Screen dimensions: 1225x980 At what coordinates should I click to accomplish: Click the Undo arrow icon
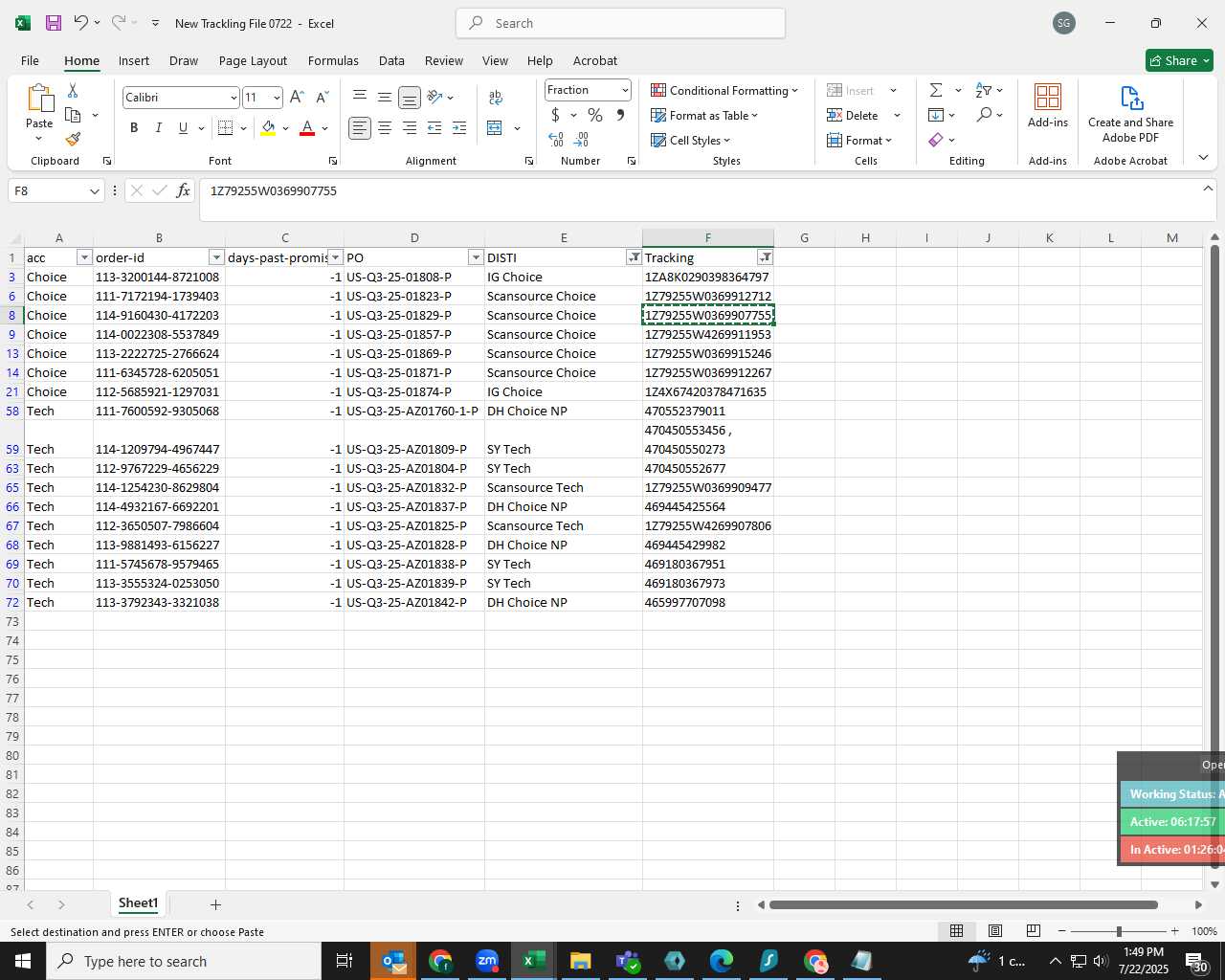[81, 23]
